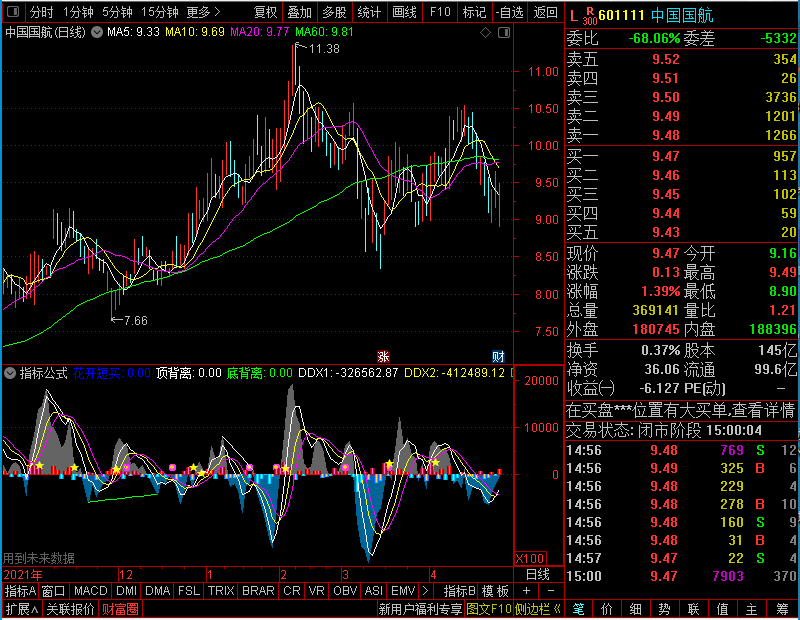Image resolution: width=800 pixels, height=620 pixels.
Task: Click 卖一 price 9.48 row
Action: (x=682, y=135)
